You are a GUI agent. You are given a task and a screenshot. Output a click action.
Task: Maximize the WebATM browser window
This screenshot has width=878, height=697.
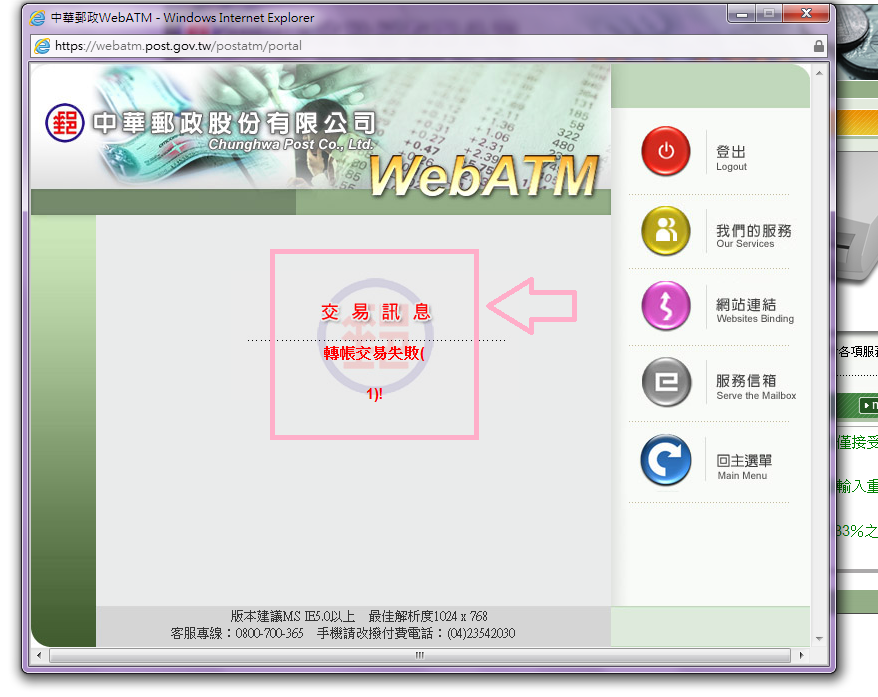coord(769,14)
